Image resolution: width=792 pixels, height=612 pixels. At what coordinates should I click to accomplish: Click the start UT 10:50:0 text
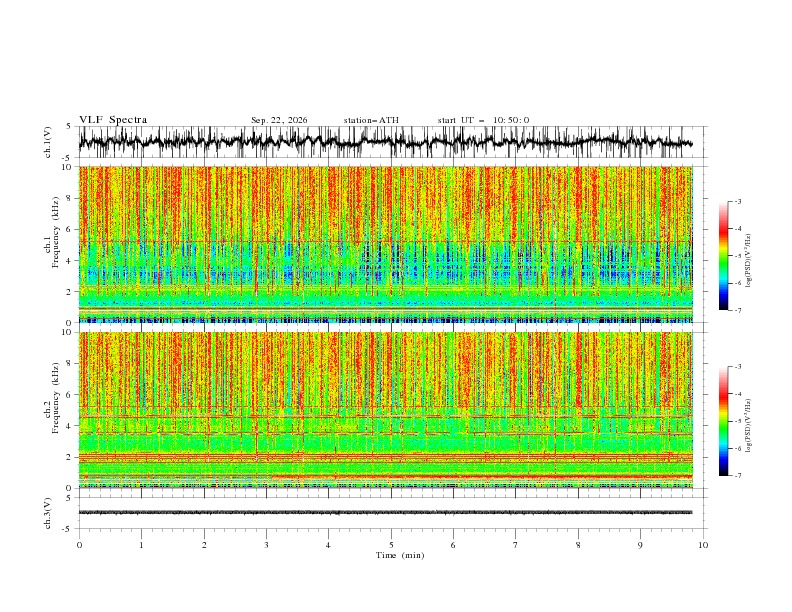[483, 120]
